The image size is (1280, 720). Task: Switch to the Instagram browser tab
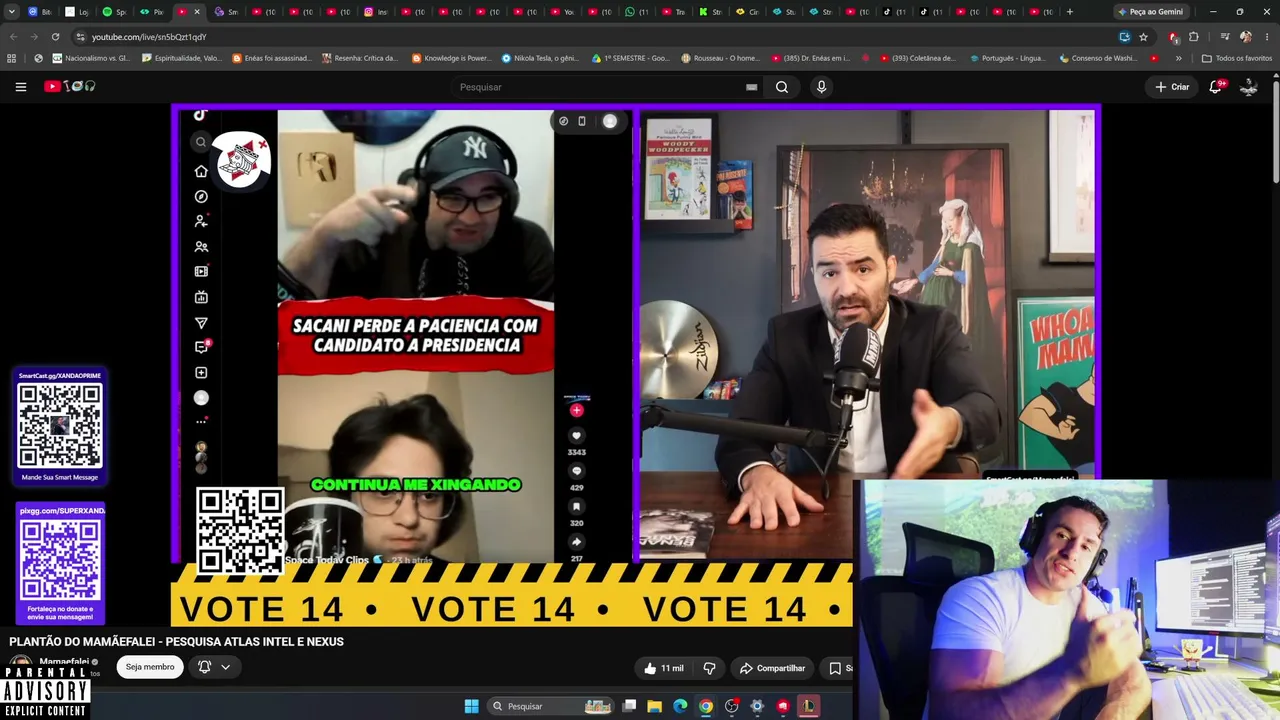click(x=375, y=12)
